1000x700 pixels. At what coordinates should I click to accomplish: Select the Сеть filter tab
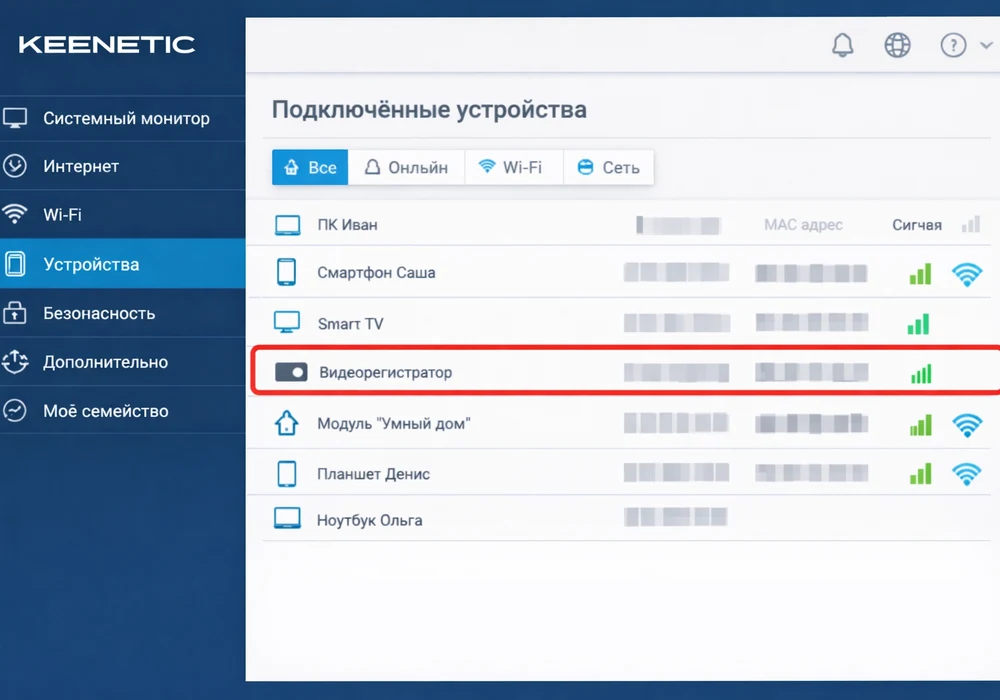[608, 168]
